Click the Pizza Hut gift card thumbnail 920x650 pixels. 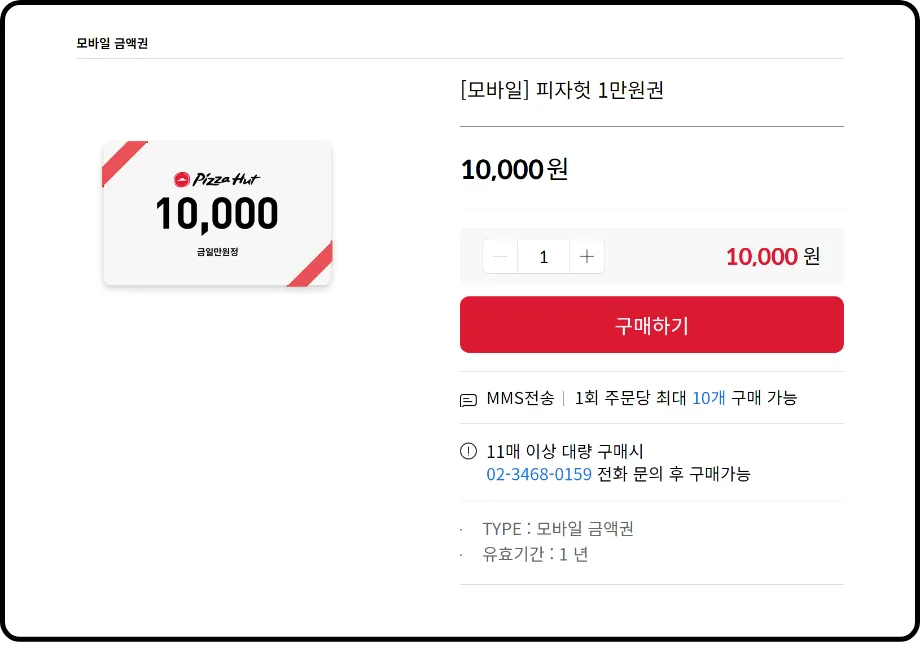[218, 214]
